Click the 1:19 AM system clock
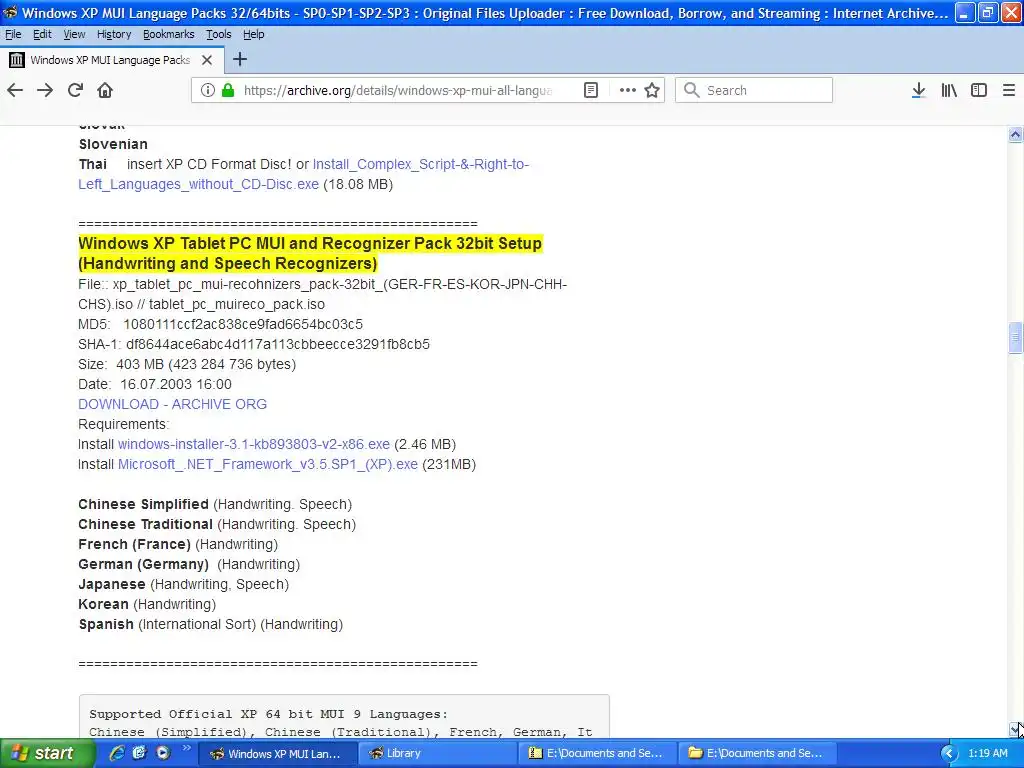1024x768 pixels. [x=987, y=753]
